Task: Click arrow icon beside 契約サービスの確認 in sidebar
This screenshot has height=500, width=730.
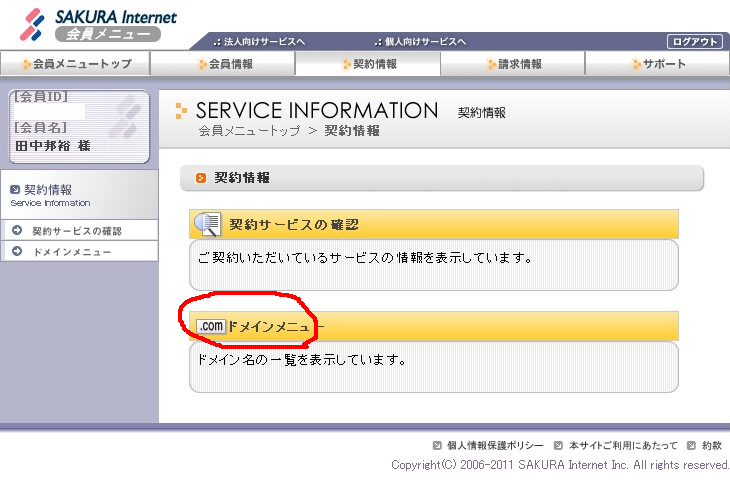Action: [x=17, y=231]
